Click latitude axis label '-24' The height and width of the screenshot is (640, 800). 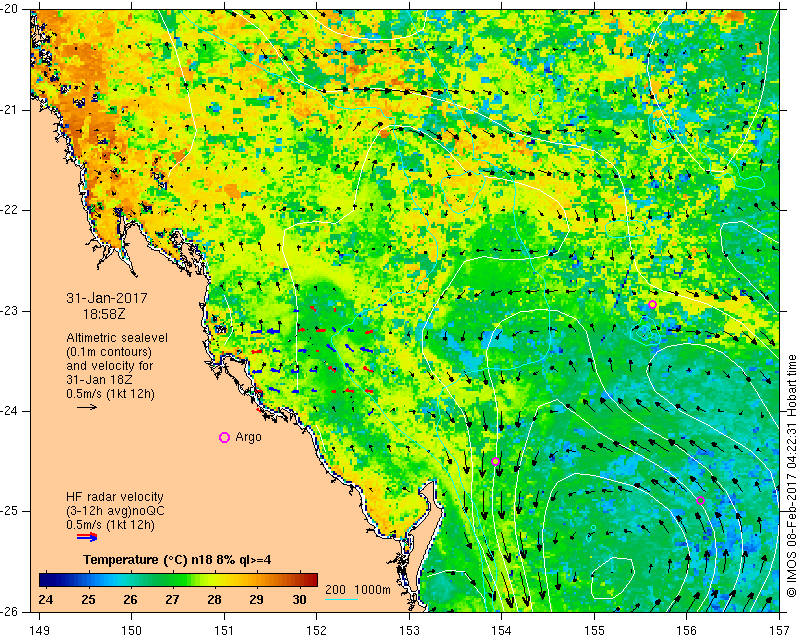pyautogui.click(x=9, y=411)
